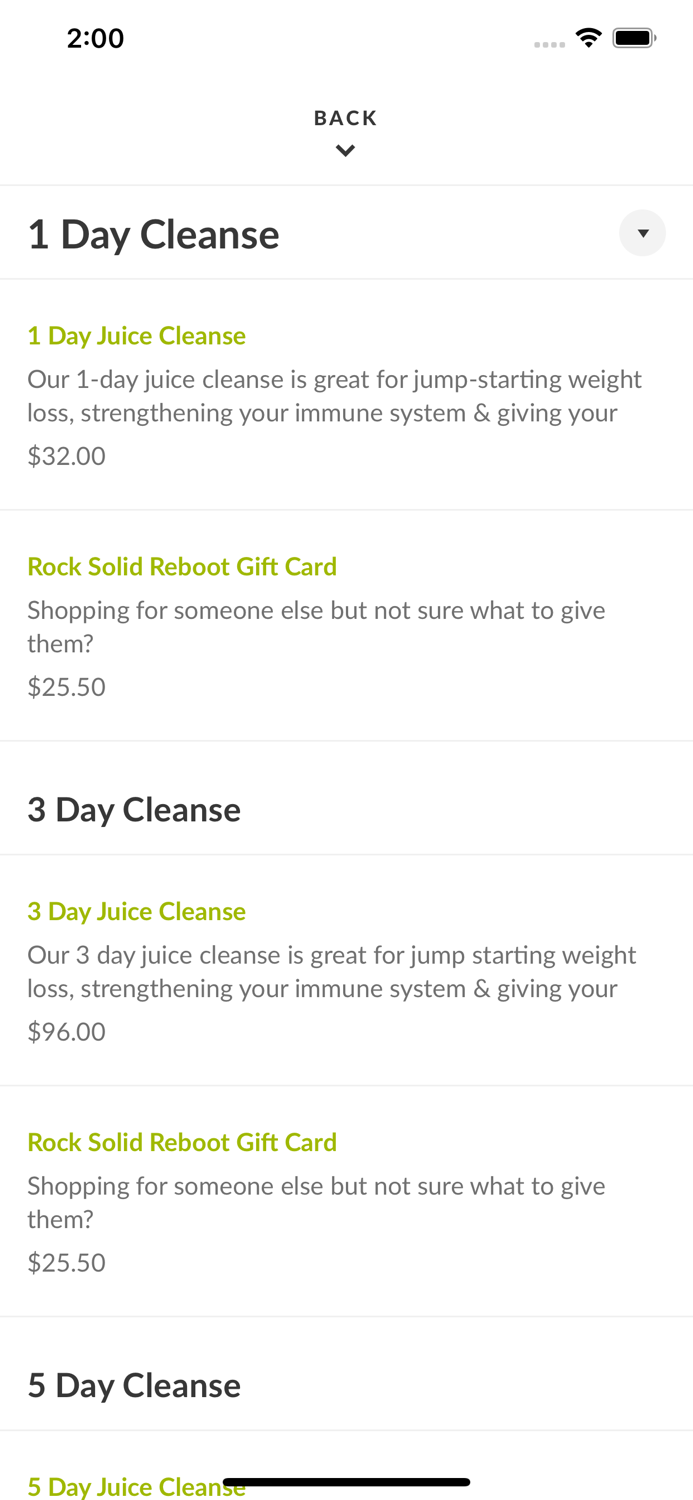Tap the chevron-down icon below BACK
Screen dimensions: 693x1500
coord(345,151)
